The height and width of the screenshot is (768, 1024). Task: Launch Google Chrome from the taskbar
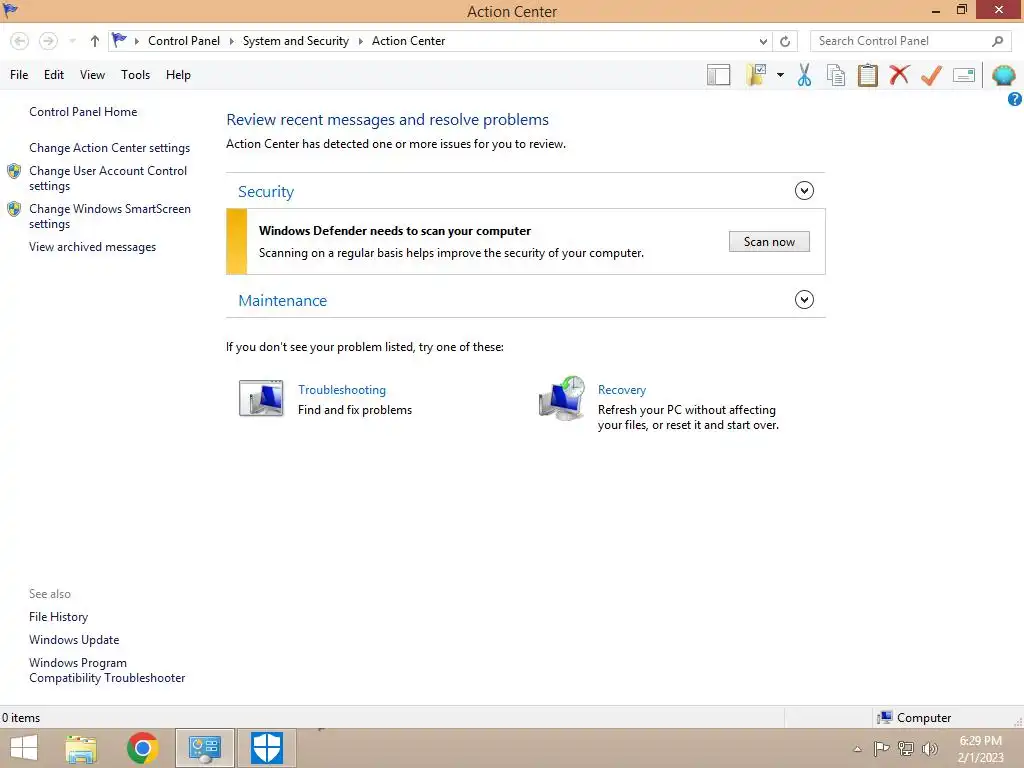[142, 748]
